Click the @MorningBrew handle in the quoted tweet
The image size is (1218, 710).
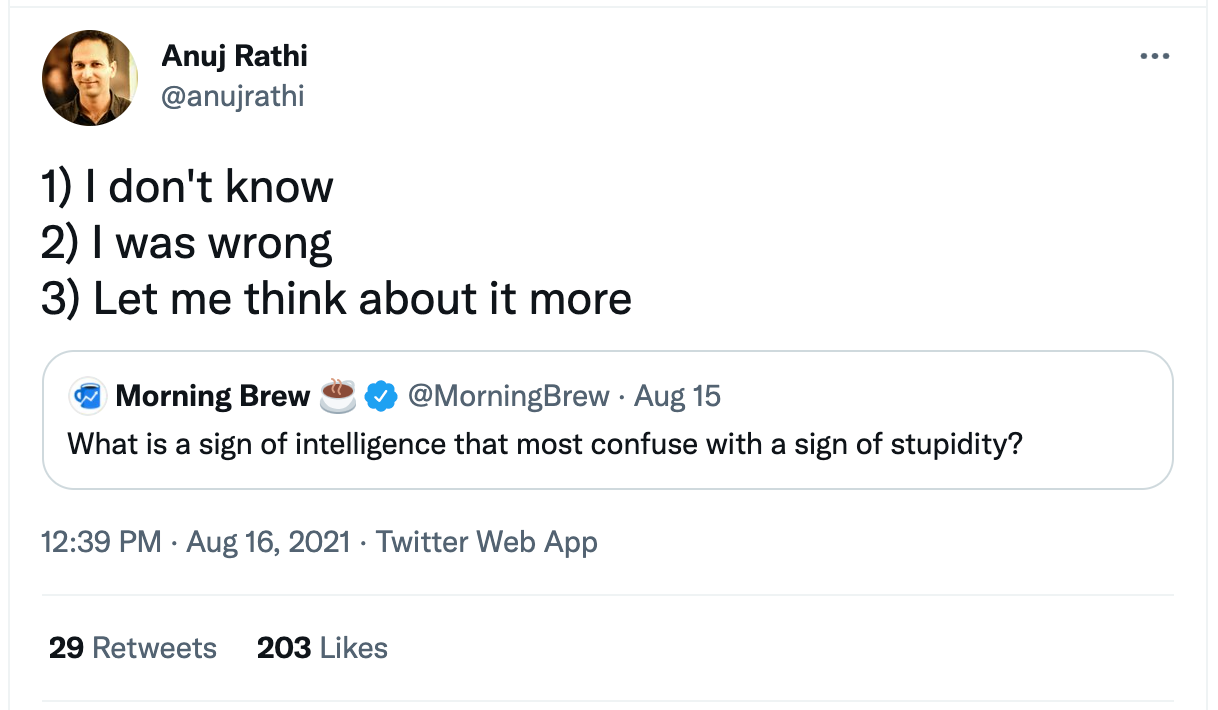pyautogui.click(x=507, y=397)
